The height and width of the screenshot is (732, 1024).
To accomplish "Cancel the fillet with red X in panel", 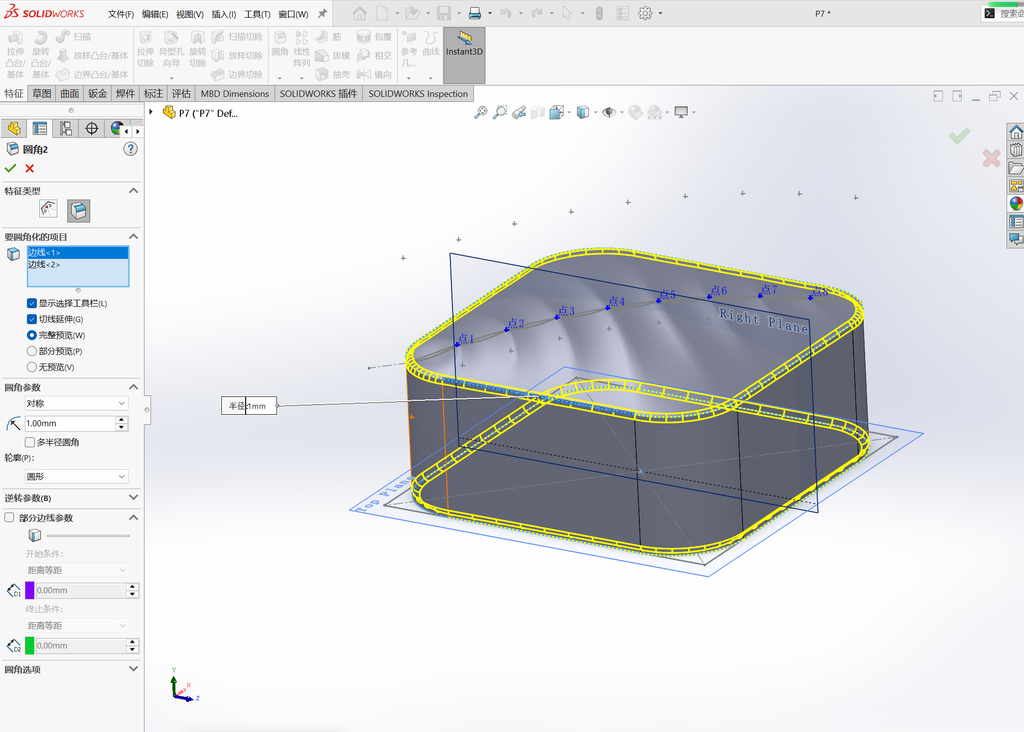I will pyautogui.click(x=29, y=168).
